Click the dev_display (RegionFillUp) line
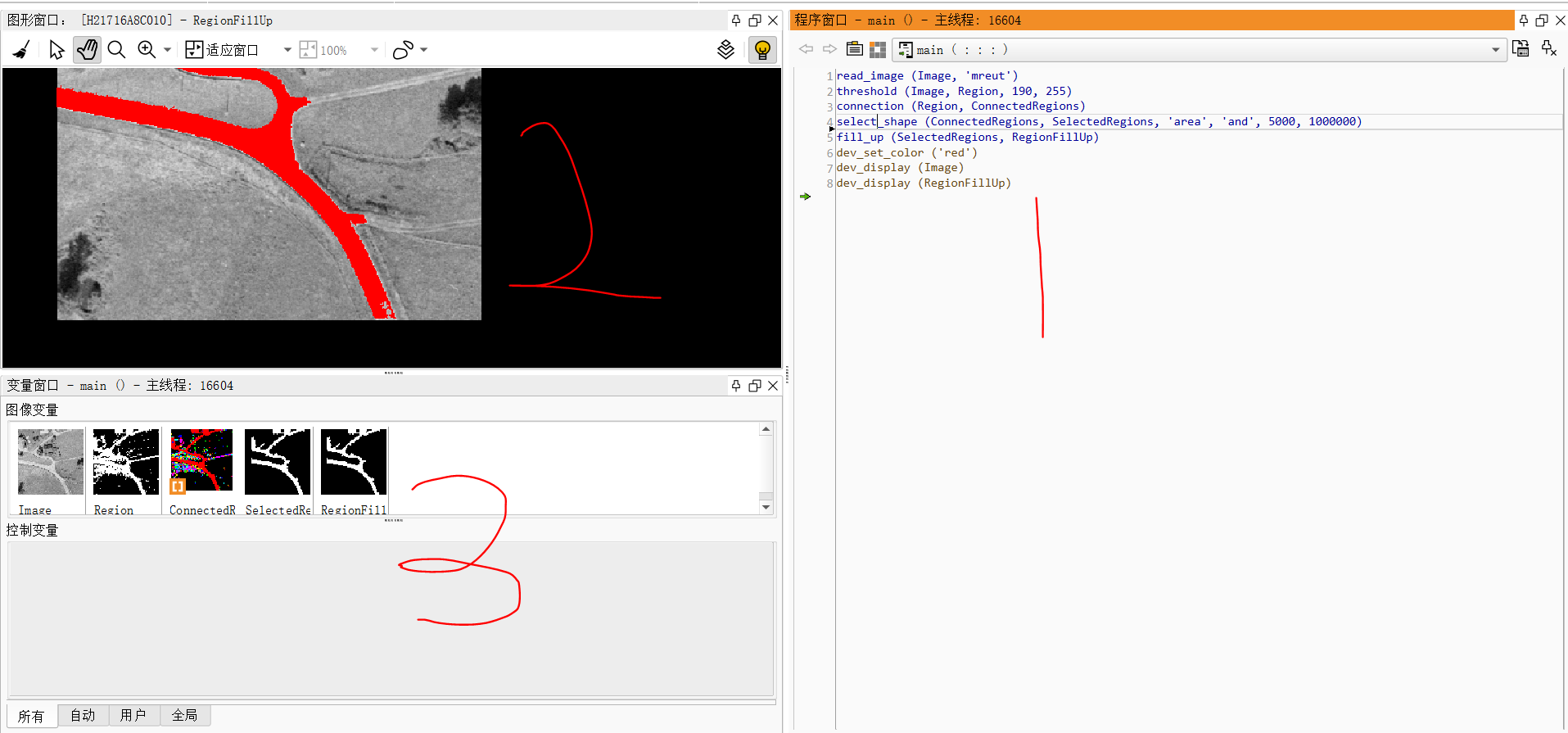Image resolution: width=1568 pixels, height=733 pixels. pos(924,183)
